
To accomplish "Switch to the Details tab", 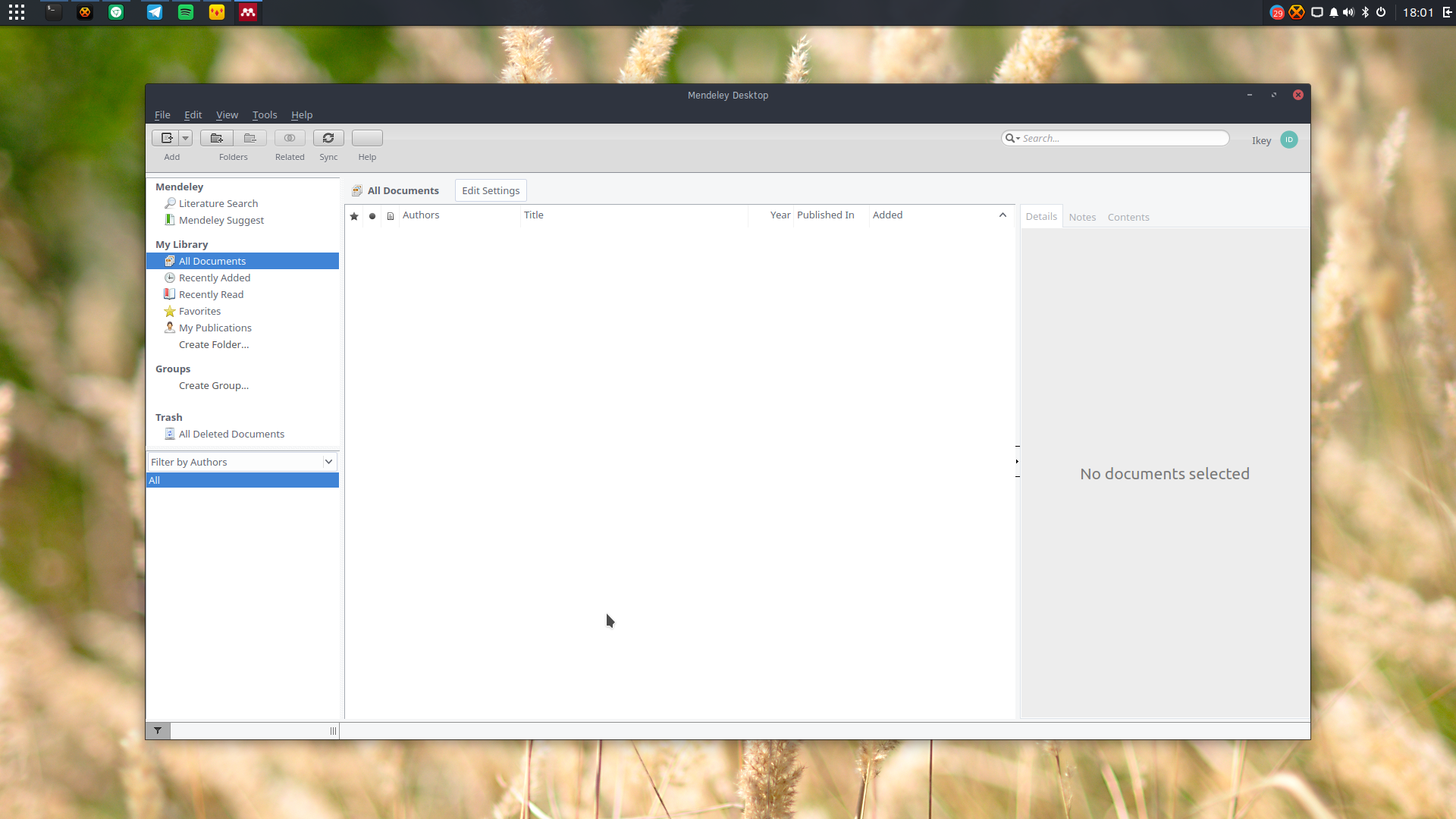I will tap(1041, 217).
